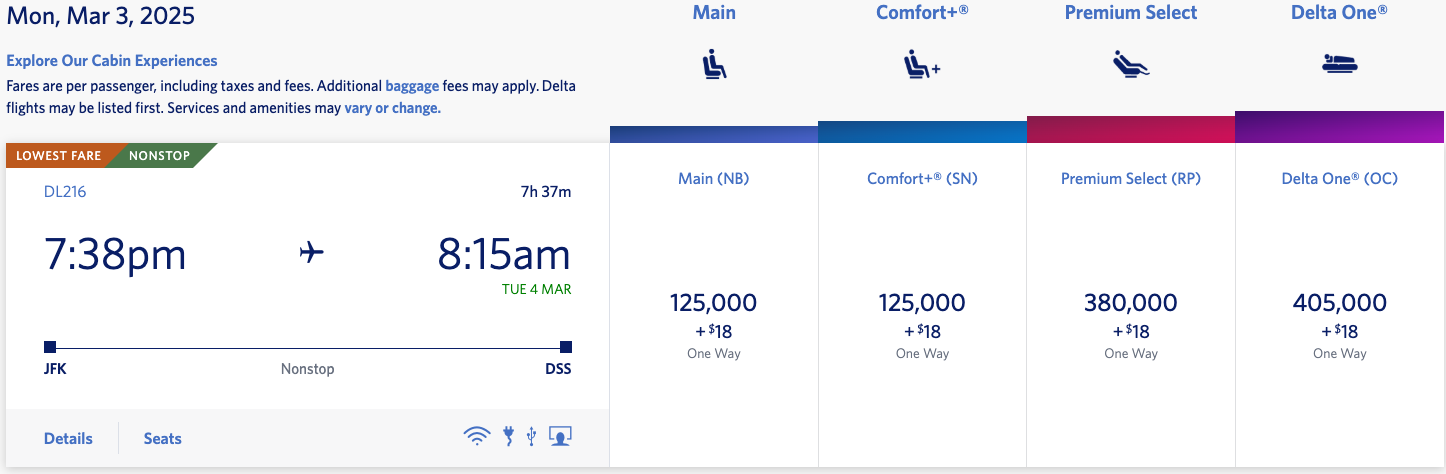Click the purple Delta One color bar
The image size is (1446, 474).
pyautogui.click(x=1339, y=128)
